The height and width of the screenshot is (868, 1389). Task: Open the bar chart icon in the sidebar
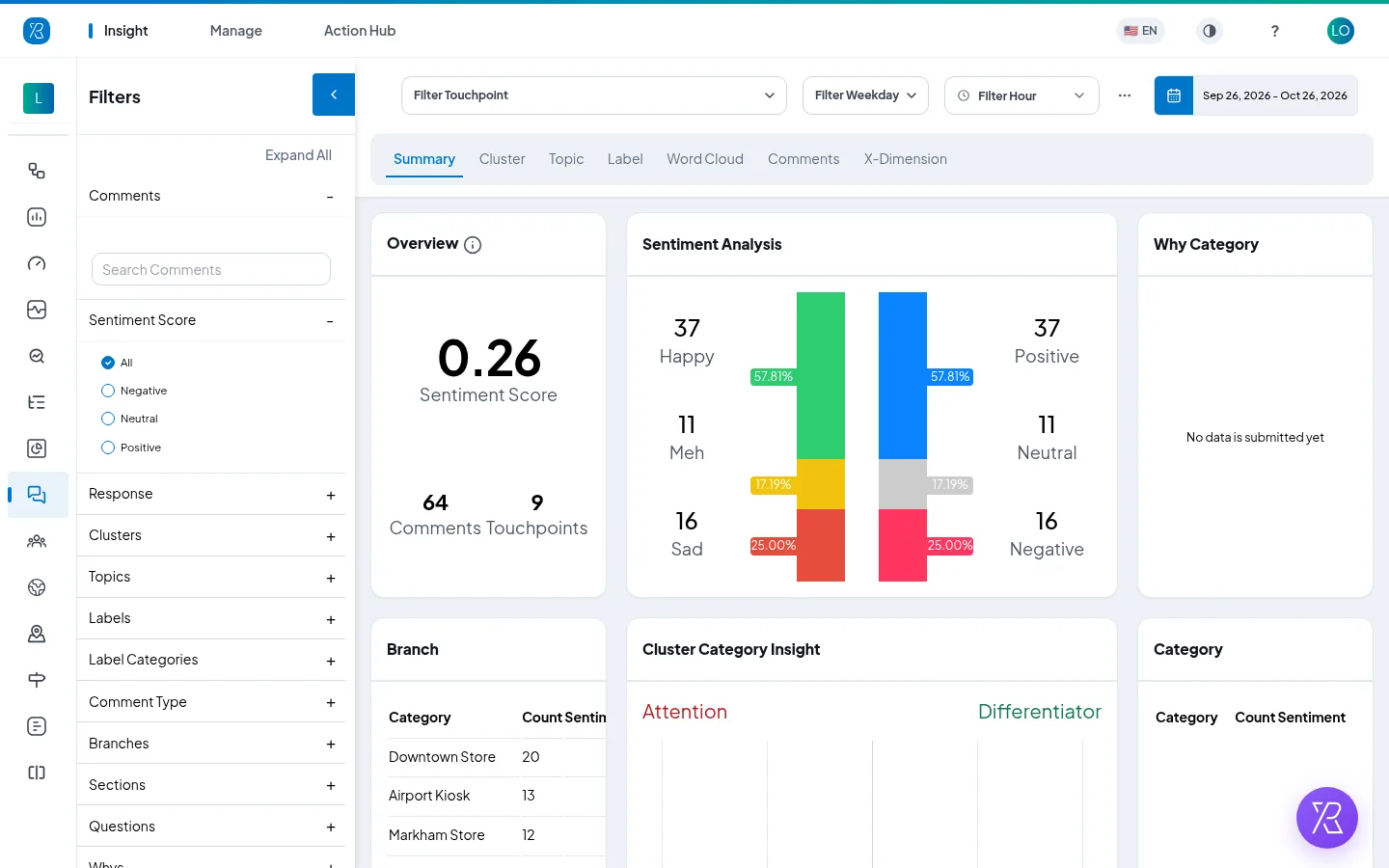37,217
